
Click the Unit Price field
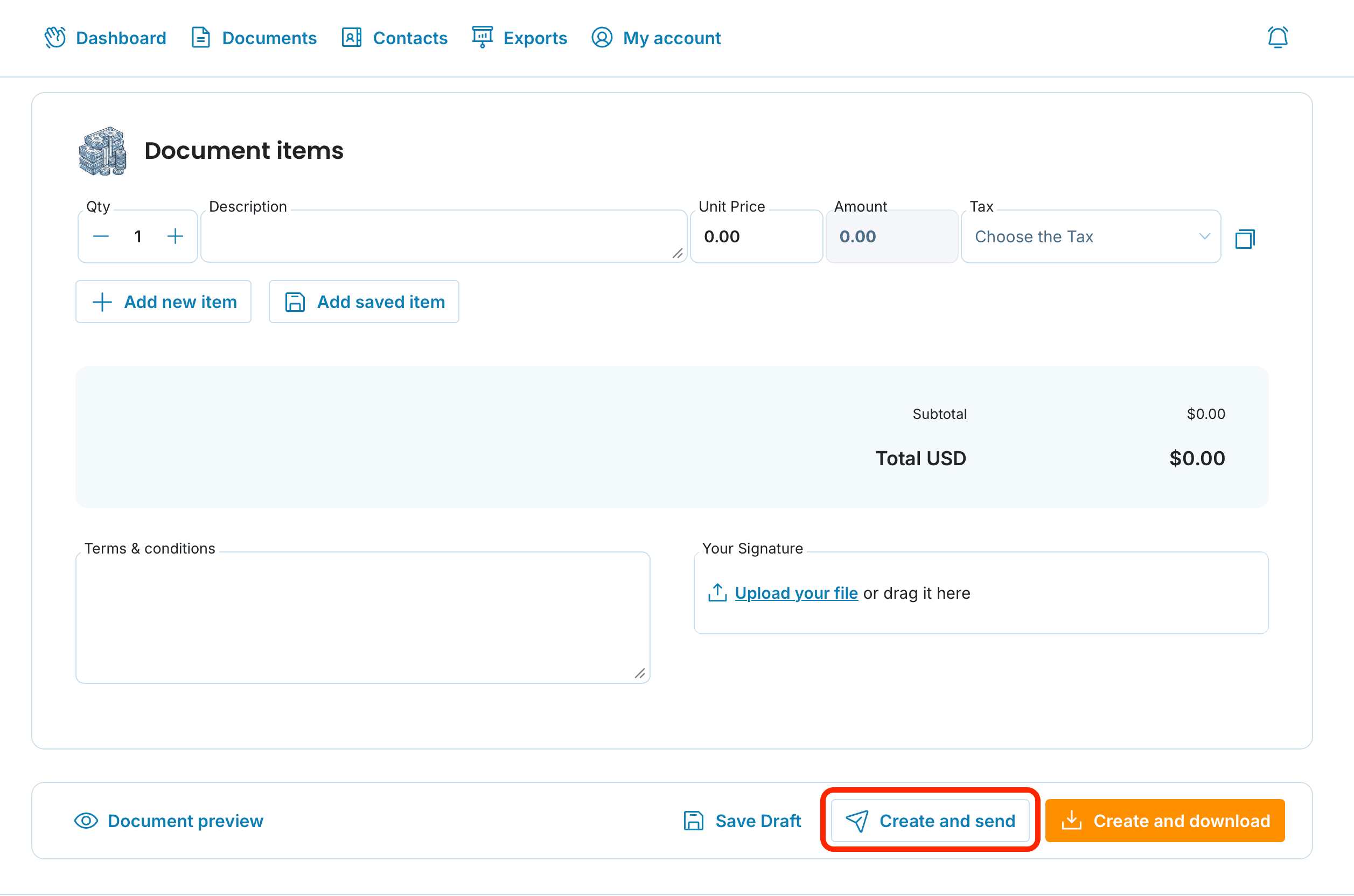pos(756,236)
